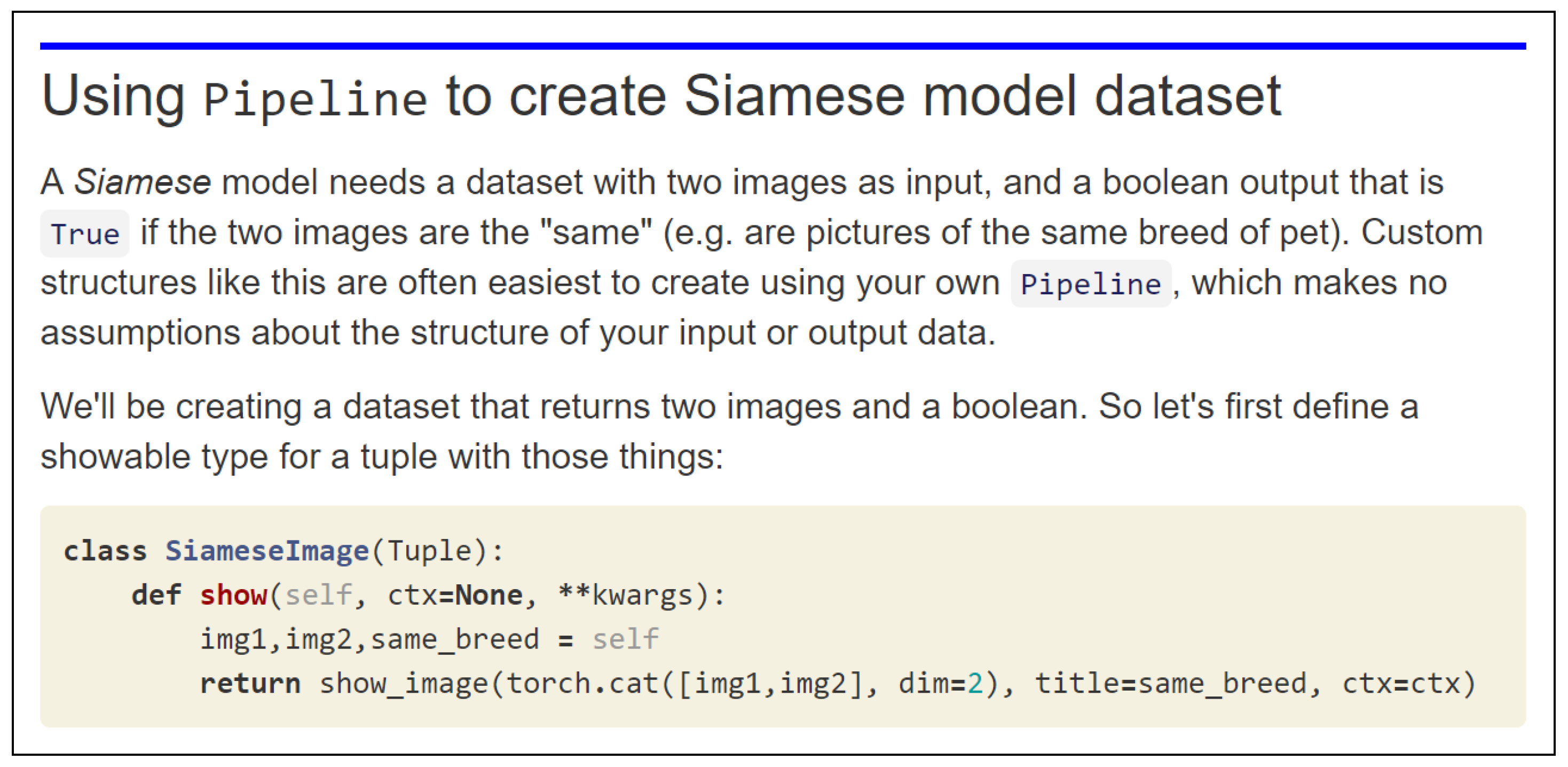Click the teal number '2' after dim=

(975, 684)
